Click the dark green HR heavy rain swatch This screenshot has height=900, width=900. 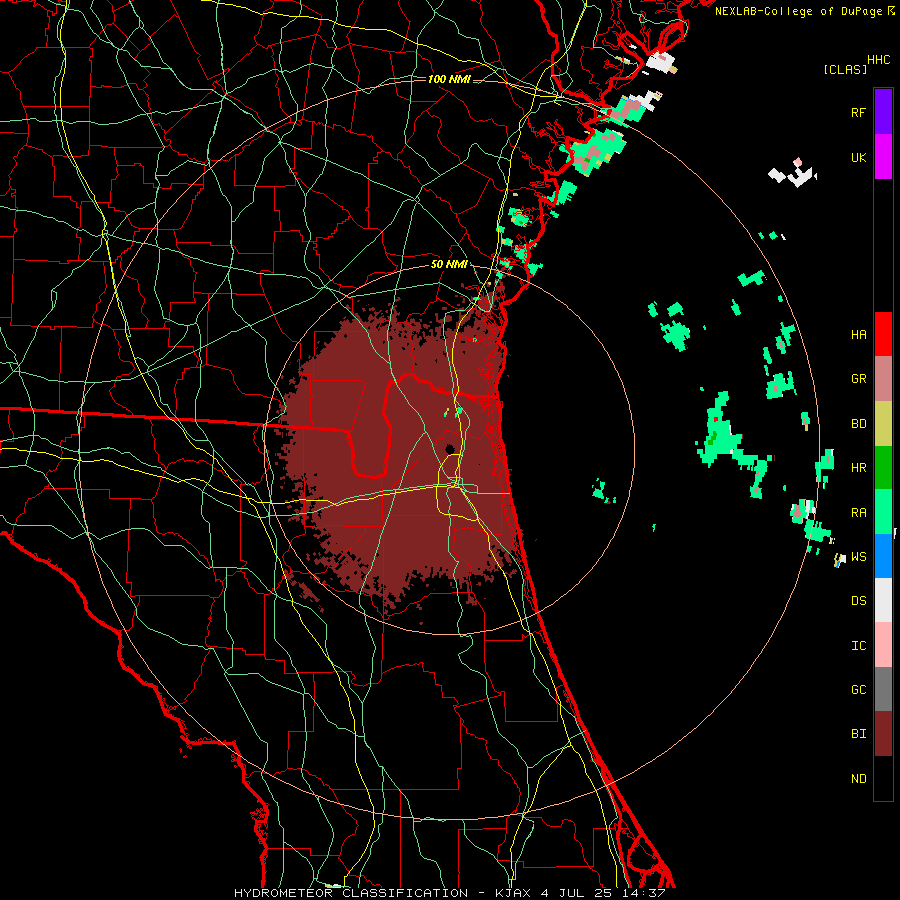point(883,468)
